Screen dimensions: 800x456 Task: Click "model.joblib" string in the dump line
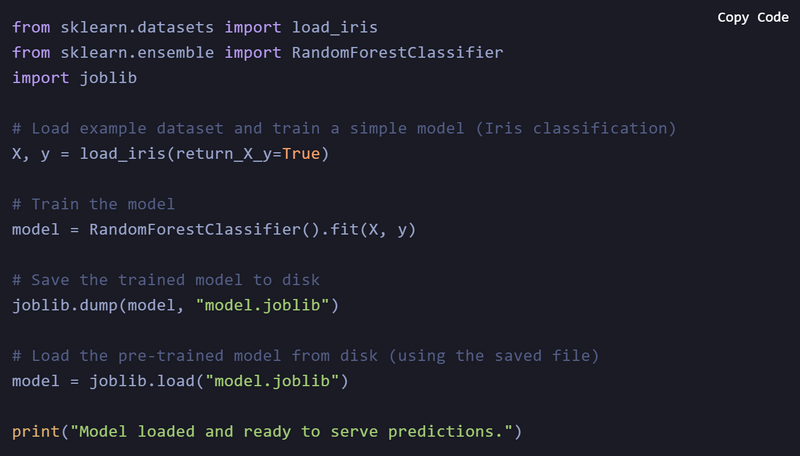[x=267, y=305]
